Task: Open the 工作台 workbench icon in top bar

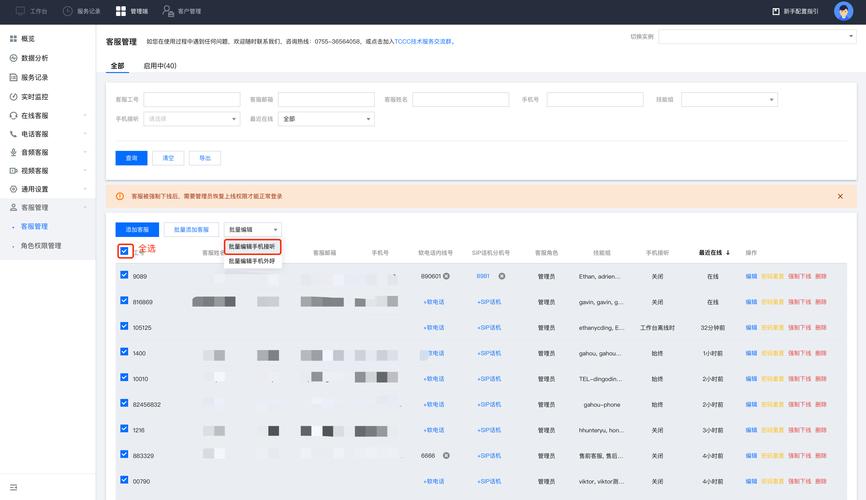Action: (20, 11)
